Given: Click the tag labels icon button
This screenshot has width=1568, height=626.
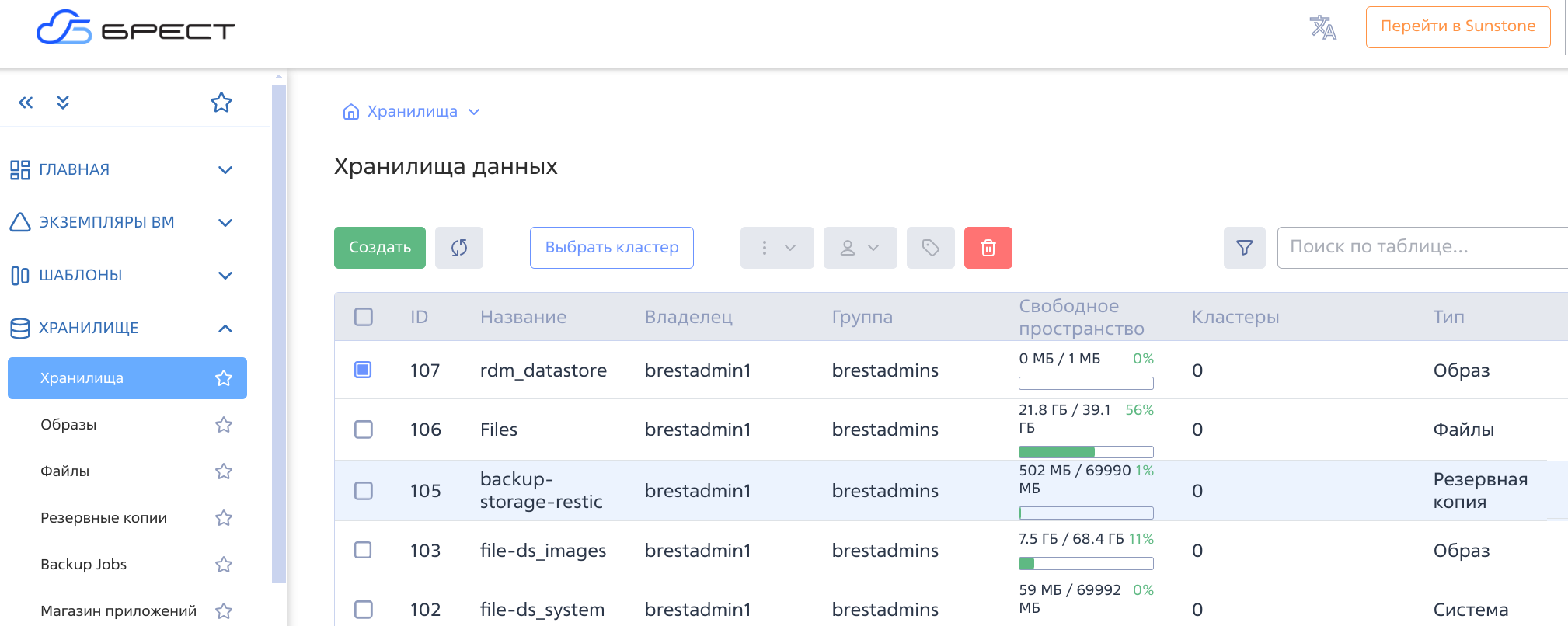Looking at the screenshot, I should pyautogui.click(x=930, y=248).
